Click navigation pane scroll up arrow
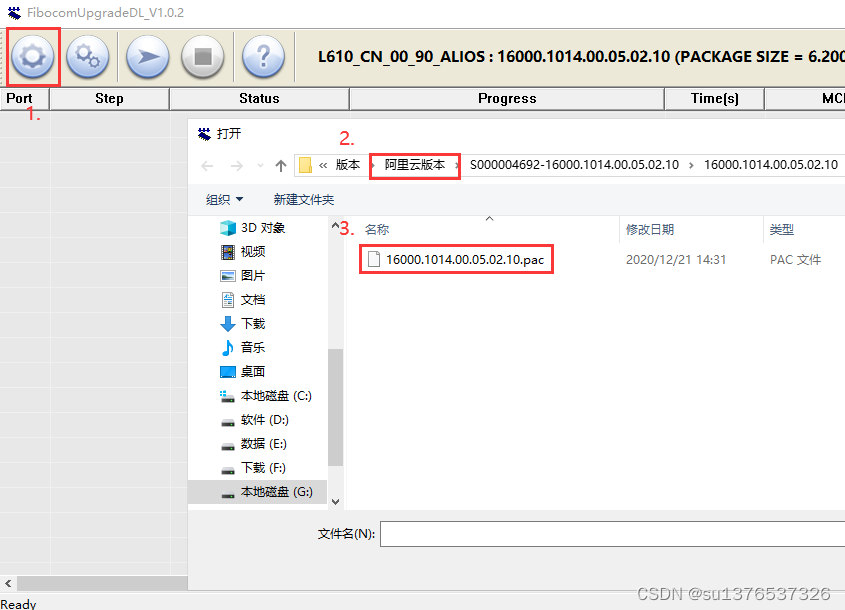Image resolution: width=845 pixels, height=610 pixels. click(x=335, y=225)
